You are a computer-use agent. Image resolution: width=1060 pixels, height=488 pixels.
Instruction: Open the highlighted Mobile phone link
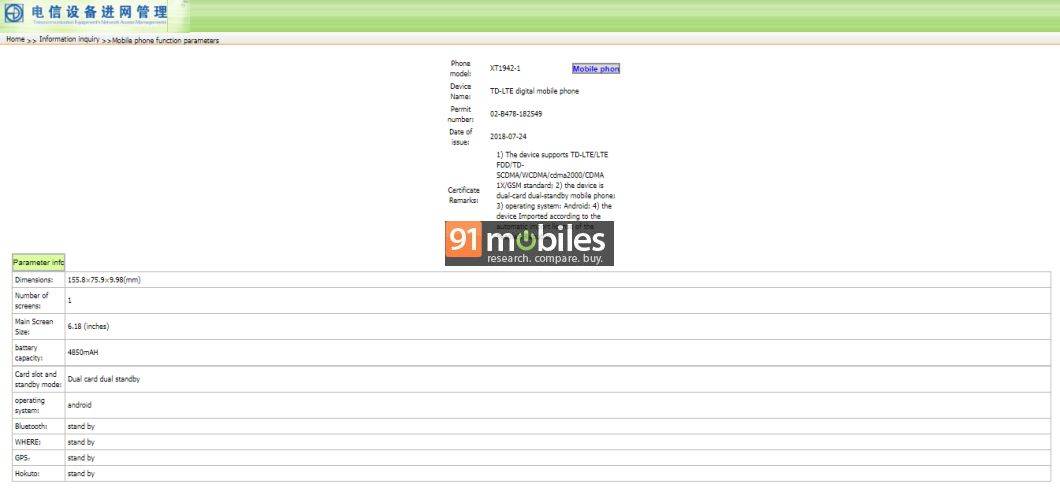point(596,69)
